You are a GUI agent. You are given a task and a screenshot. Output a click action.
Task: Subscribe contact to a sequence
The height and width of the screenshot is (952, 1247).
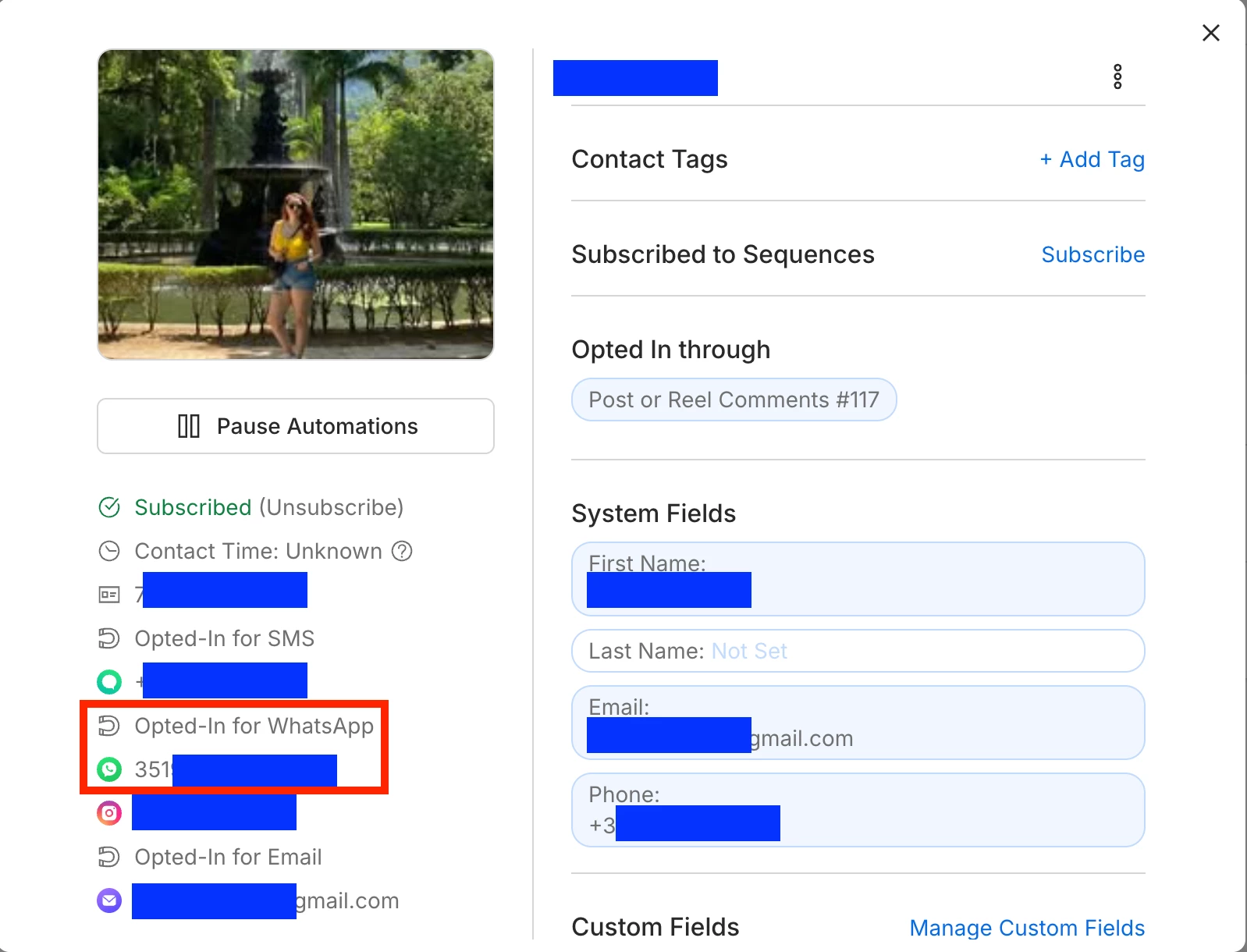pyautogui.click(x=1093, y=254)
